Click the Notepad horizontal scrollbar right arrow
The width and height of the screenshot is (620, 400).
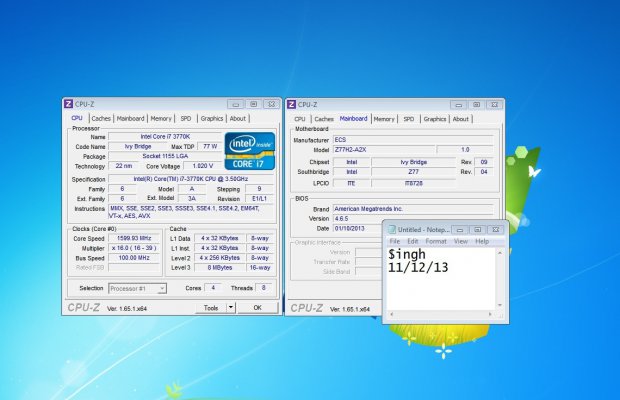(x=490, y=314)
